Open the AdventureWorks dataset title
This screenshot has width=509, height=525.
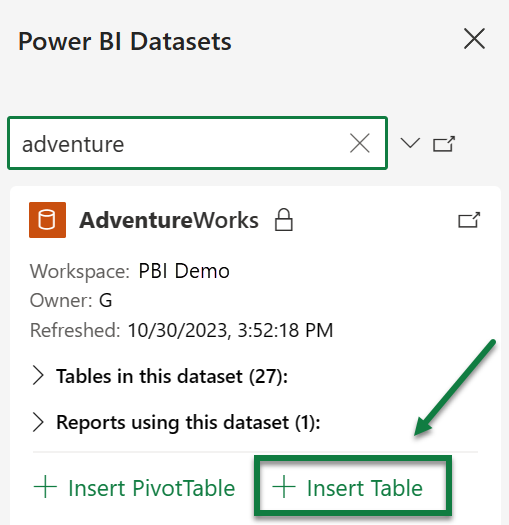169,220
